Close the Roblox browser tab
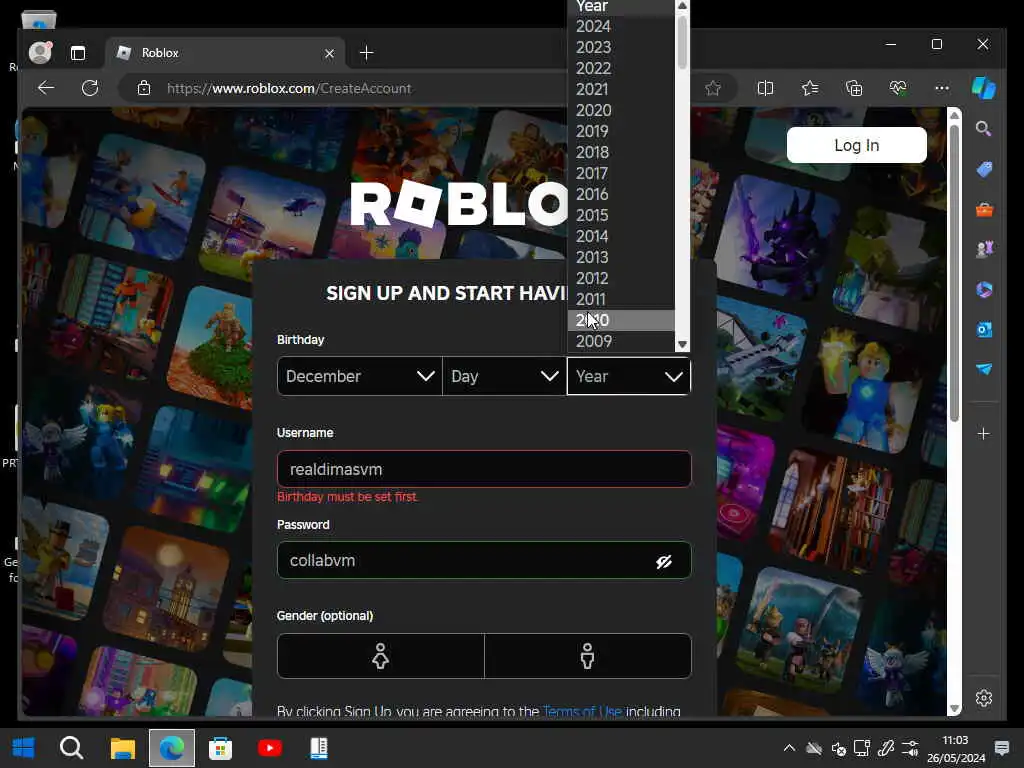 click(329, 54)
